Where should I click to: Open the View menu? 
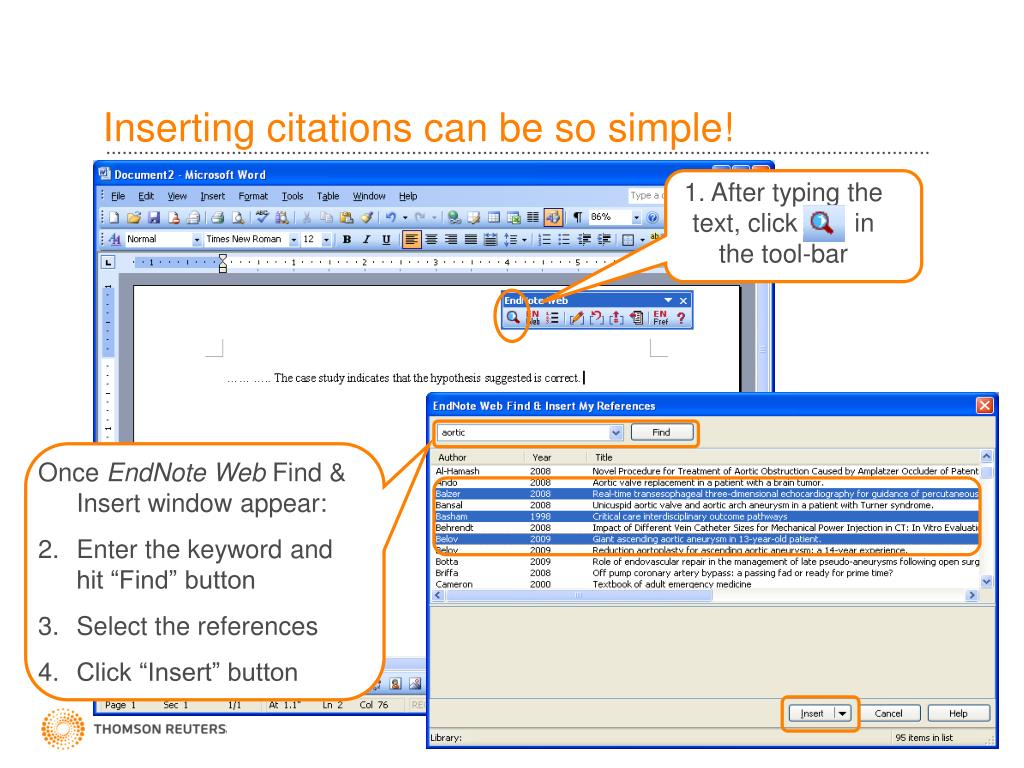click(x=176, y=196)
